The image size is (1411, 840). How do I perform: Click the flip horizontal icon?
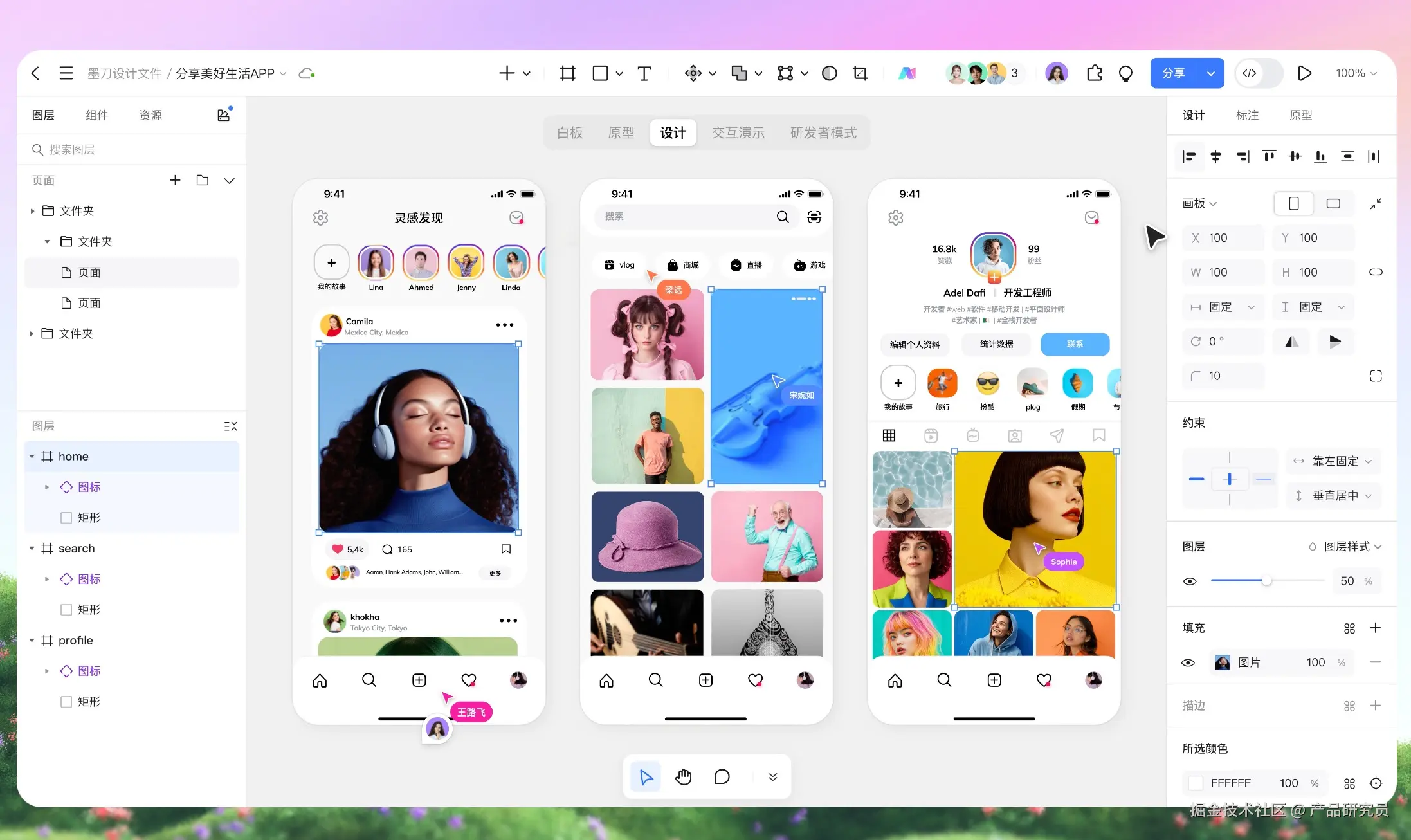(x=1291, y=342)
